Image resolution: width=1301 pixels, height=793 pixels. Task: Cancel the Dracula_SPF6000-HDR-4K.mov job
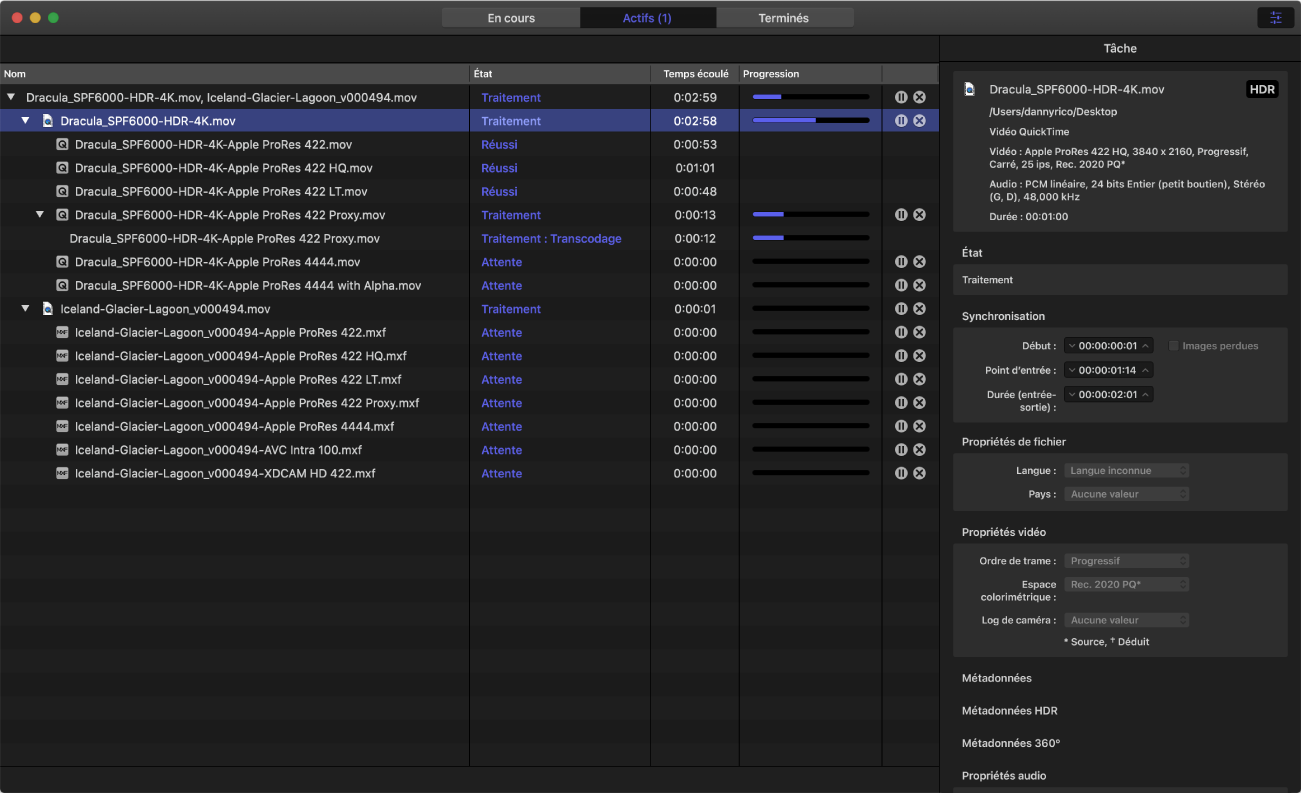coord(919,120)
